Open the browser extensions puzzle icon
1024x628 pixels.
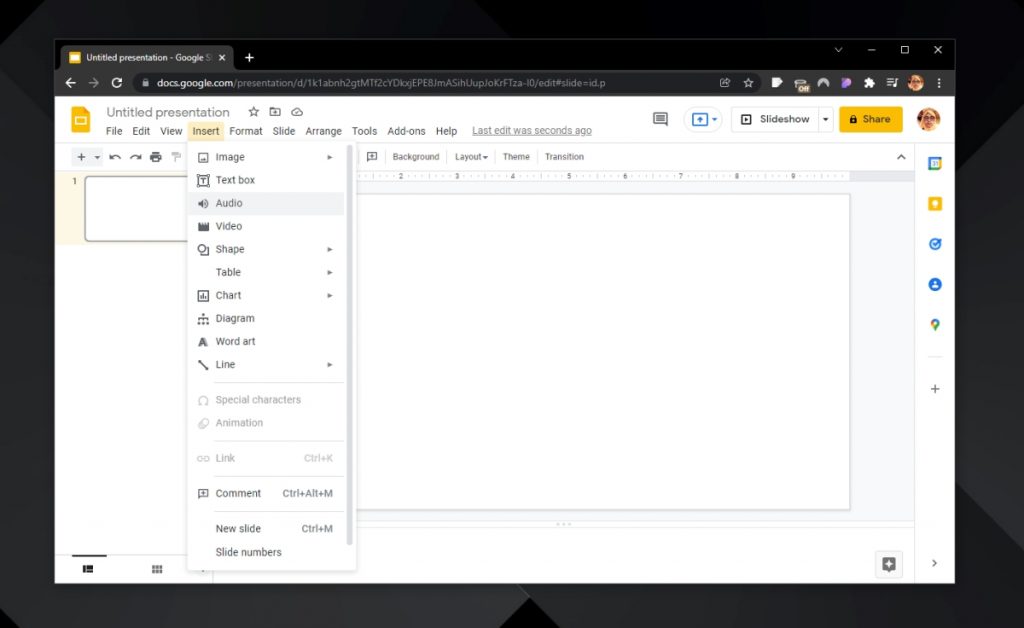(869, 83)
